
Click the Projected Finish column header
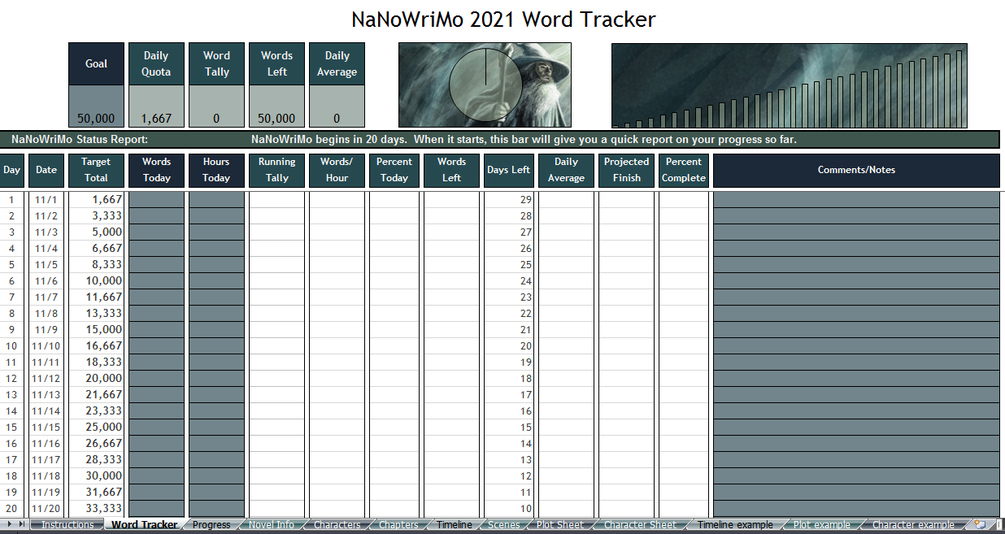(x=626, y=171)
